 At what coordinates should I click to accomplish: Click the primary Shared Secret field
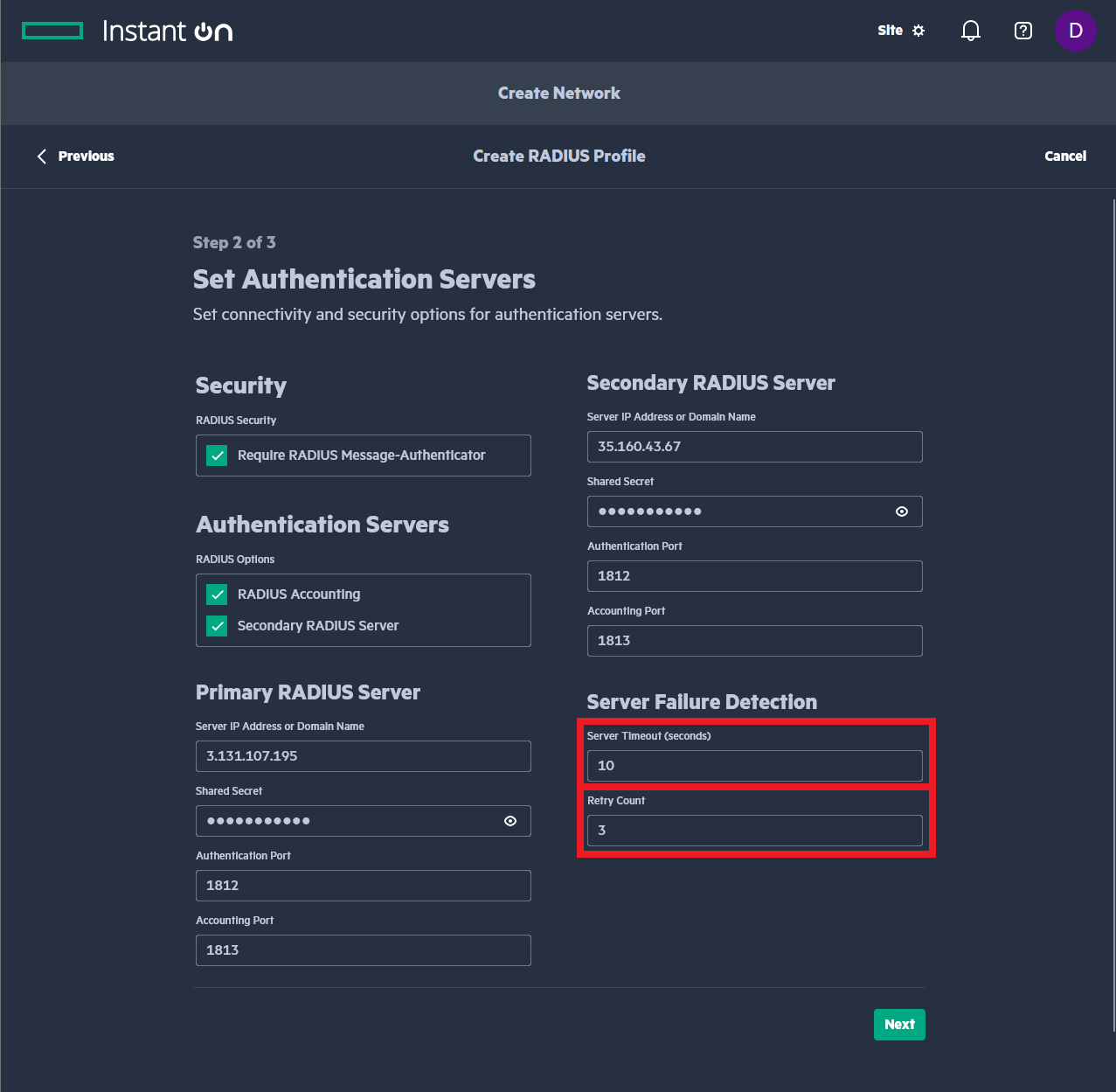(x=364, y=821)
